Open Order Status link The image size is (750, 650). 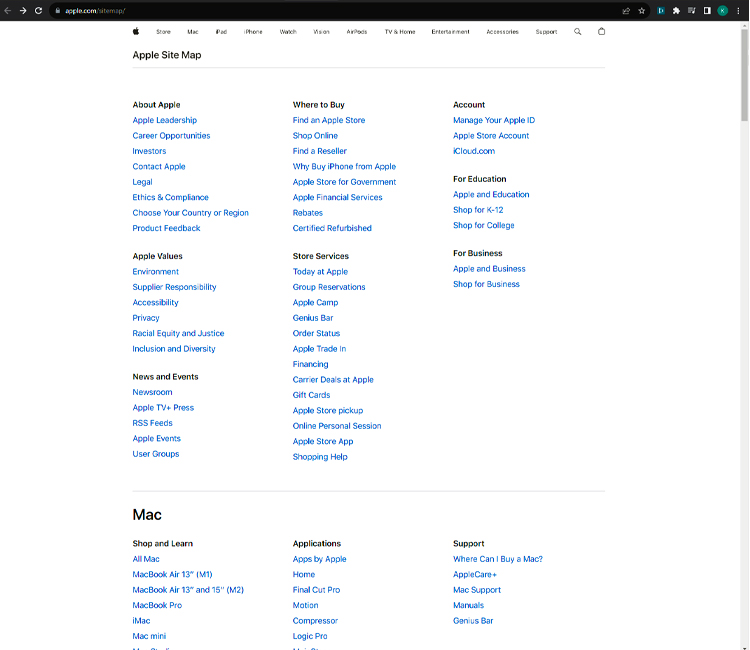coord(316,333)
